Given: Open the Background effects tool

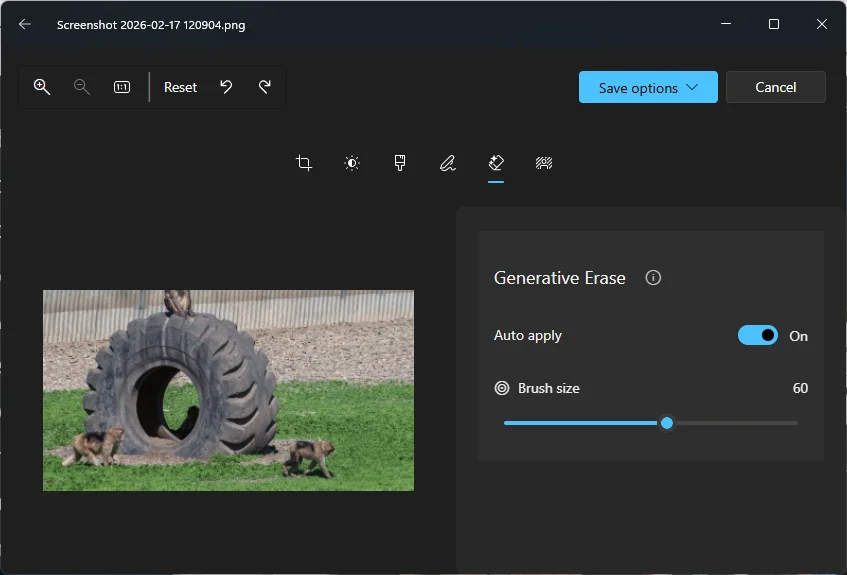Looking at the screenshot, I should [x=544, y=163].
